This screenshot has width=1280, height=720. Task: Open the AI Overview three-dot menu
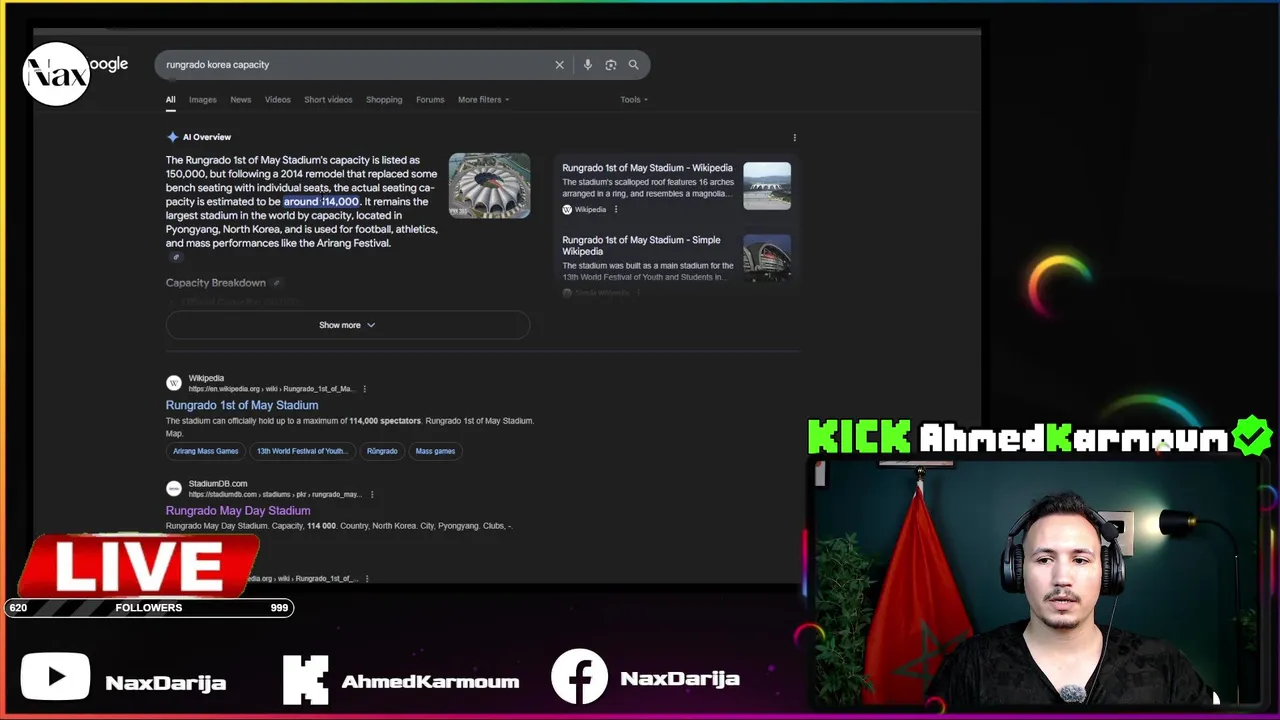(x=795, y=137)
